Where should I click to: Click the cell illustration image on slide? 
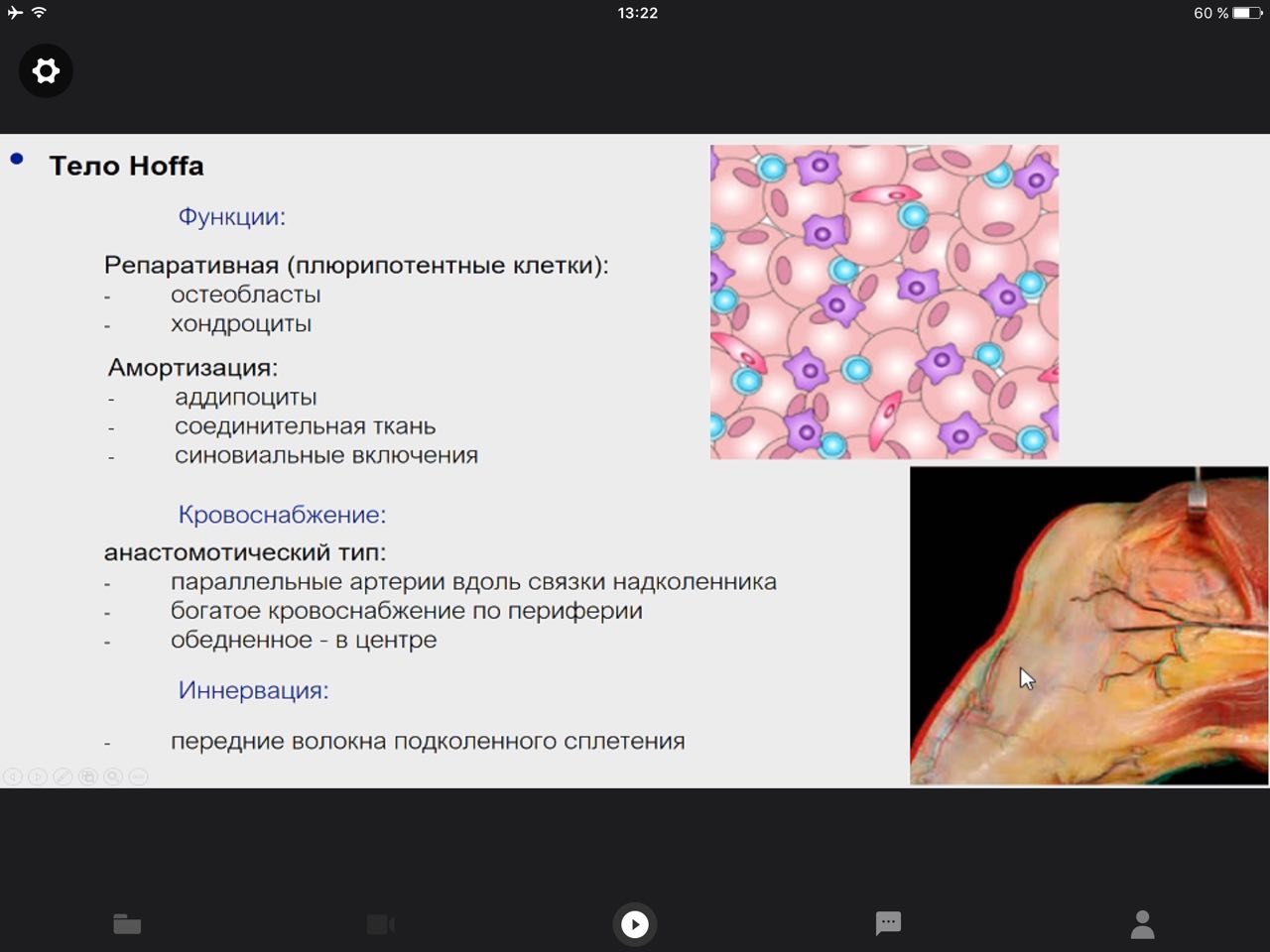(884, 301)
